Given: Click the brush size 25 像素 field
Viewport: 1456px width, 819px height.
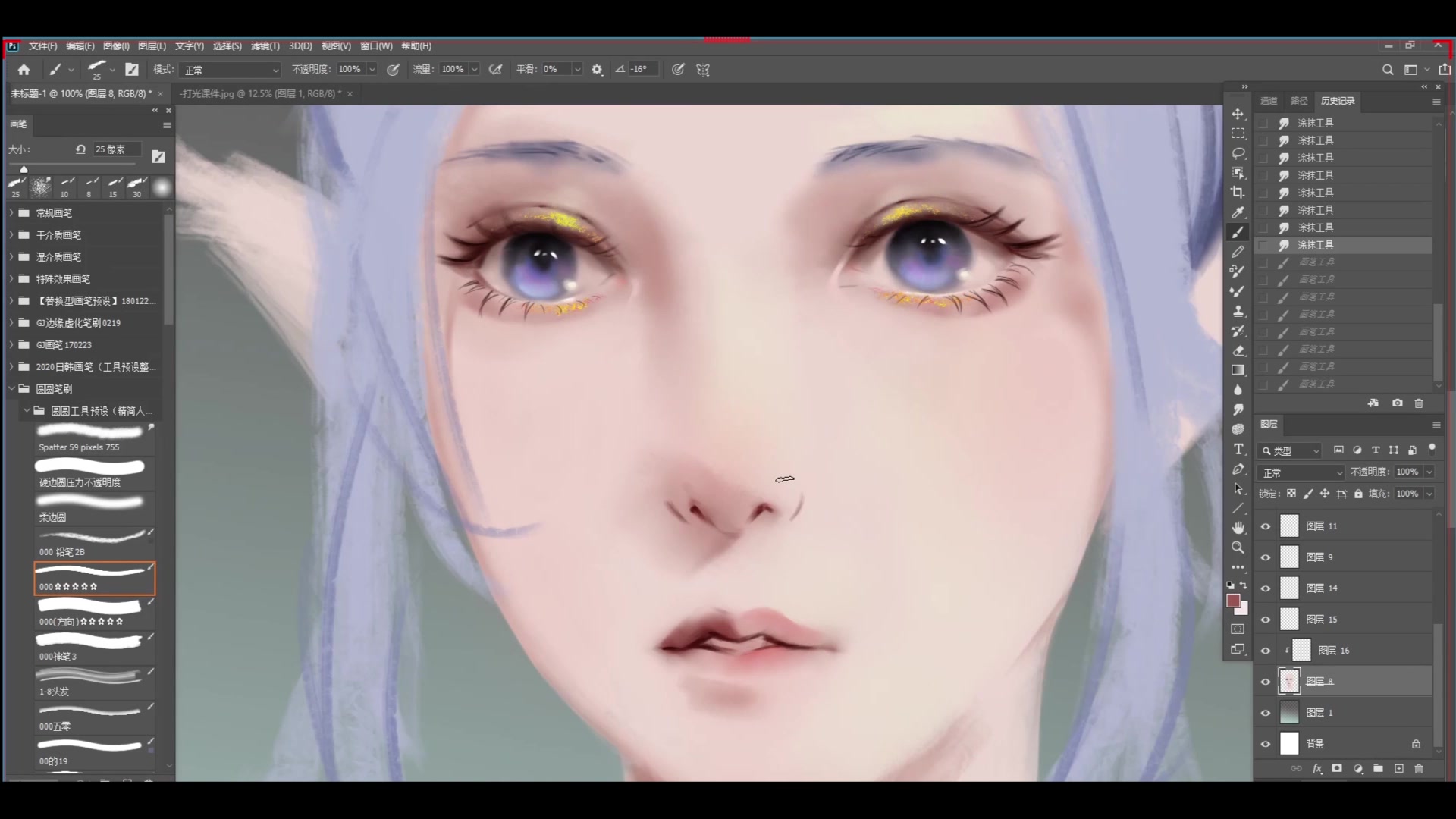Looking at the screenshot, I should [x=116, y=149].
